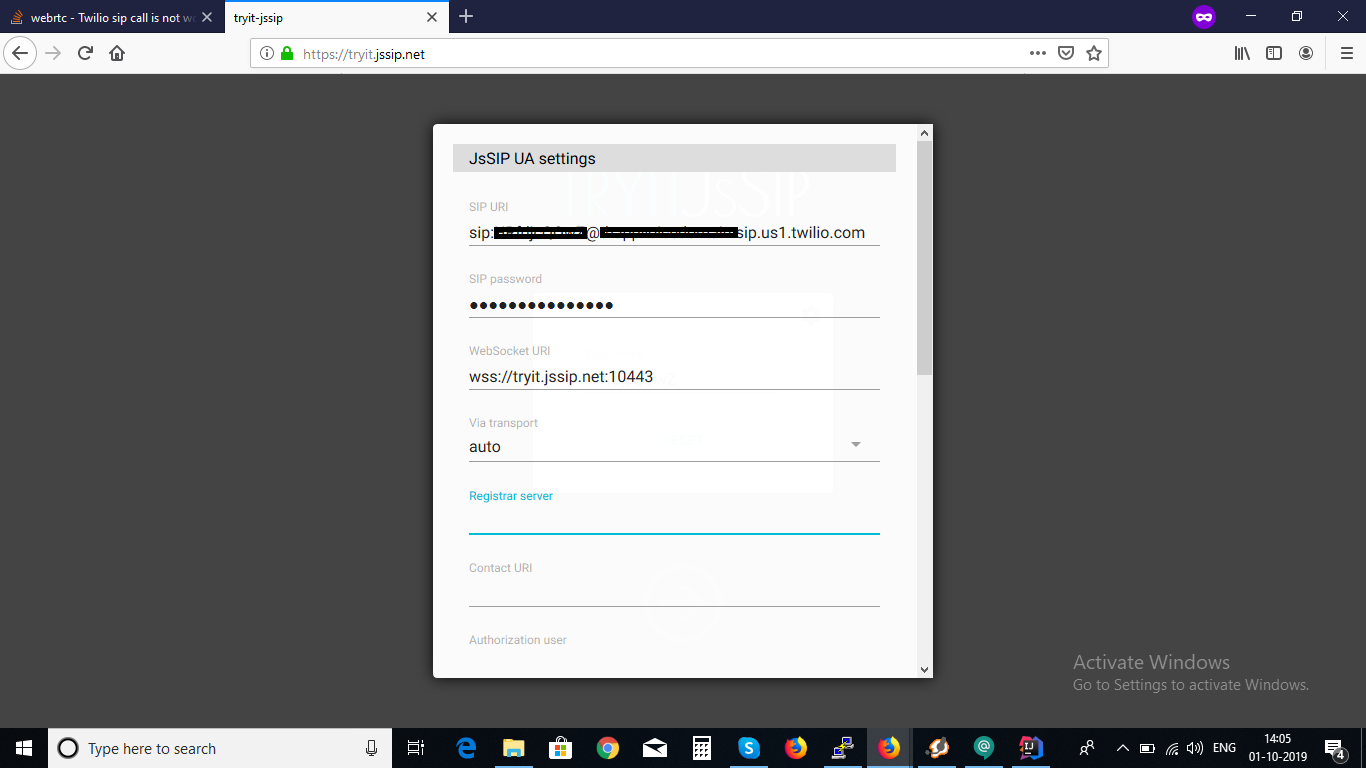
Task: Close the tryit-jssip tab
Action: point(432,17)
